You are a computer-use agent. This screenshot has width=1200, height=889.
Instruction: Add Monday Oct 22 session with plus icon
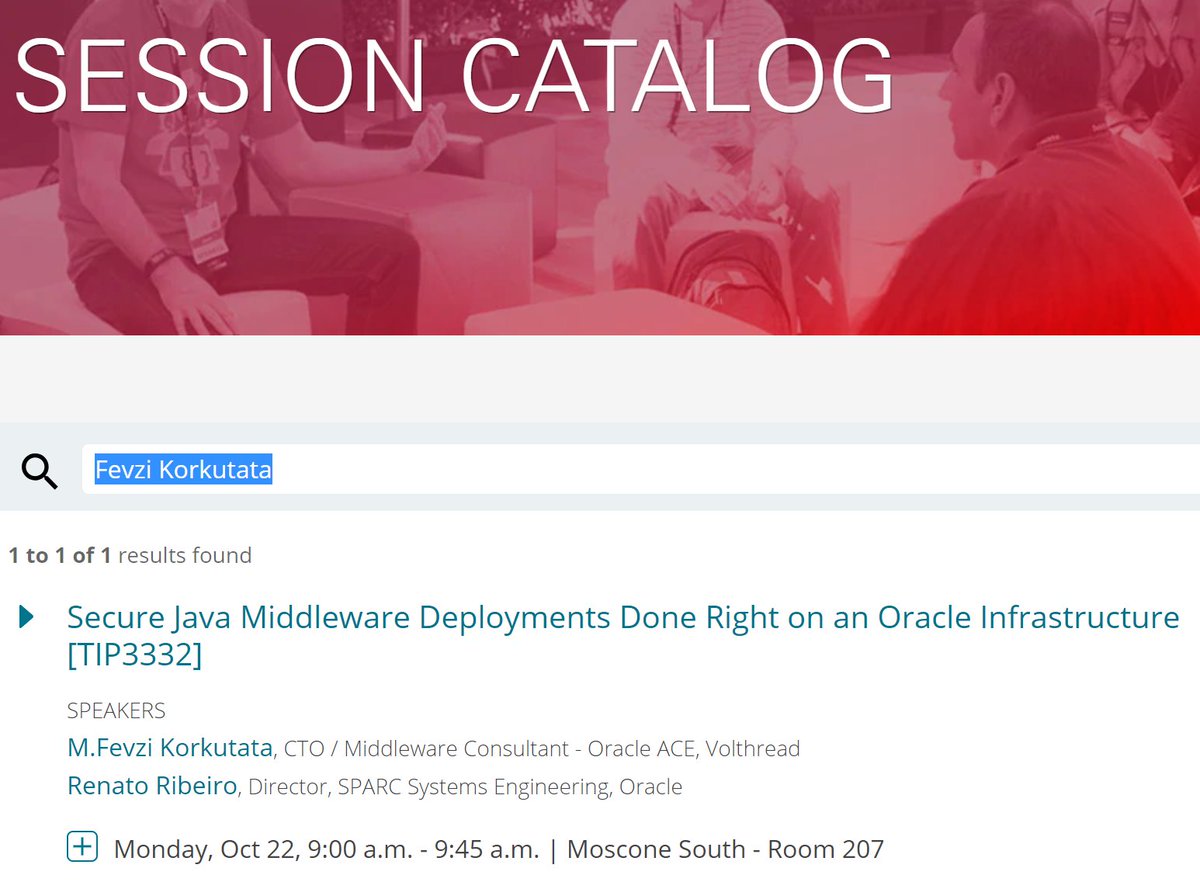coord(82,848)
